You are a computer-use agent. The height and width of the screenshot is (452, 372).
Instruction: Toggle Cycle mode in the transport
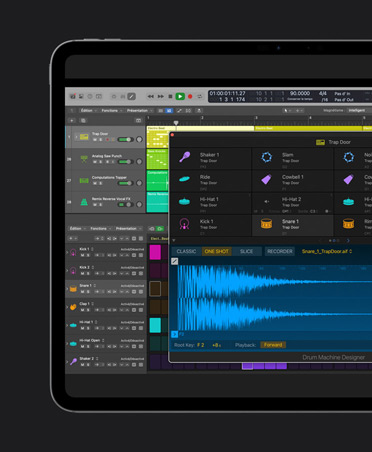pyautogui.click(x=199, y=96)
